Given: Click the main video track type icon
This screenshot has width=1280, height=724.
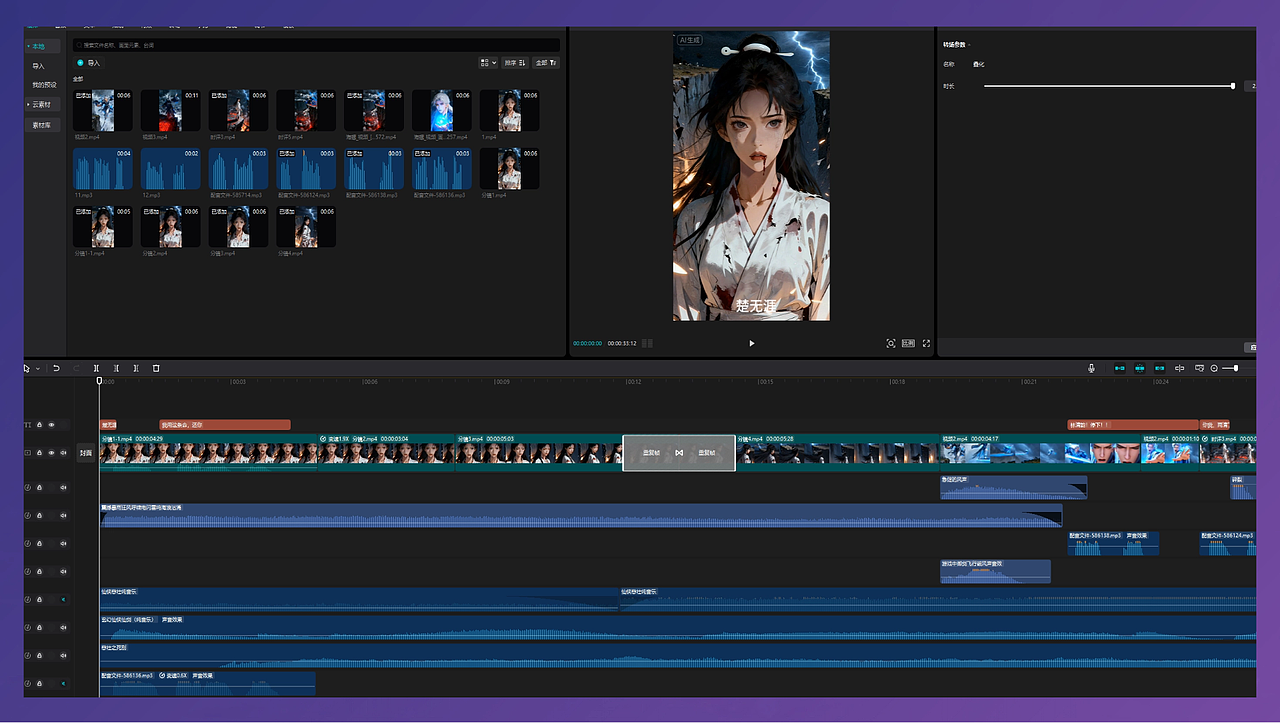Looking at the screenshot, I should [28, 453].
